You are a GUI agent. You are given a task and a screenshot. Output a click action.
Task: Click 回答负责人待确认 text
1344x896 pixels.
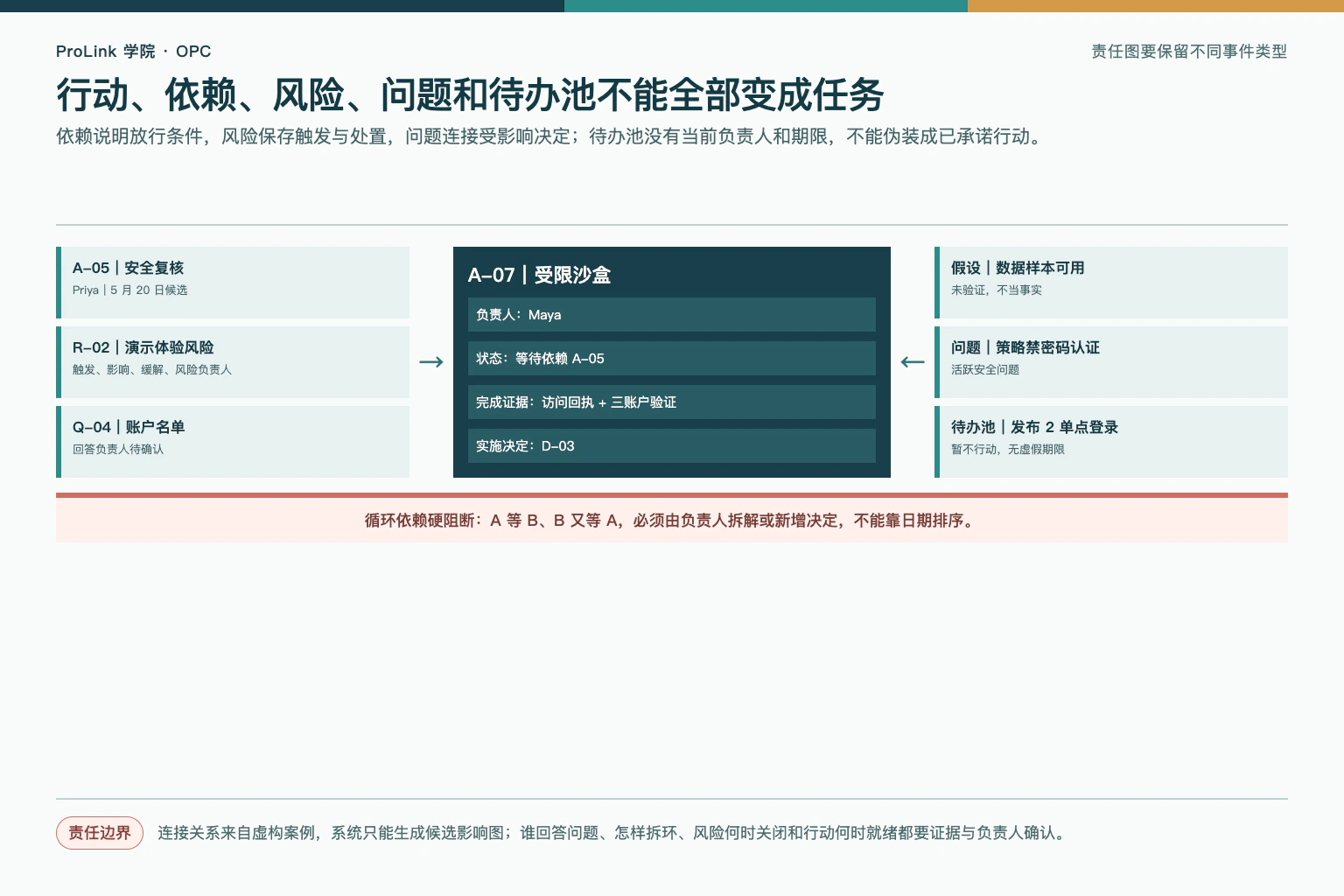118,450
